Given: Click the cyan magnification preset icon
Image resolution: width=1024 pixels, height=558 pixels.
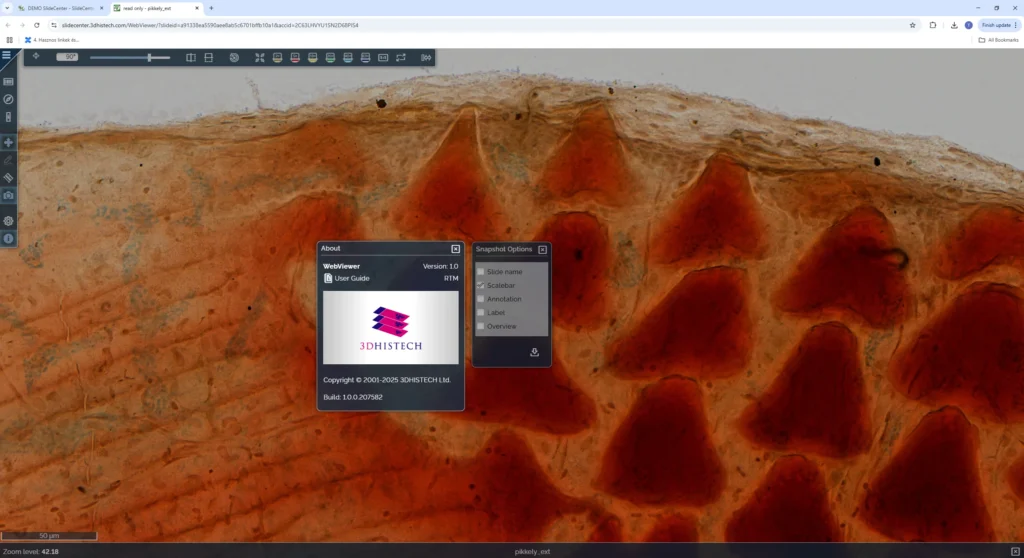Looking at the screenshot, I should click(348, 57).
